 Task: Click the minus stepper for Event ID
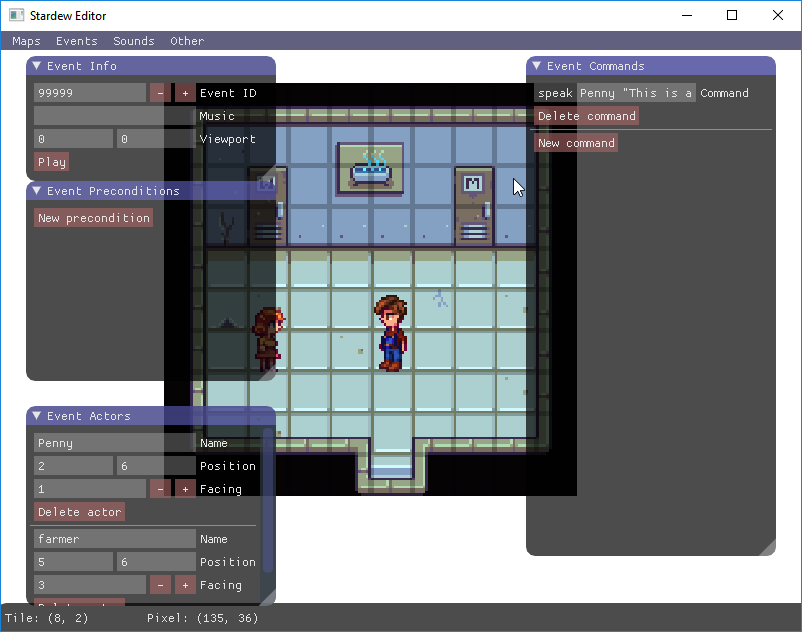pos(160,93)
